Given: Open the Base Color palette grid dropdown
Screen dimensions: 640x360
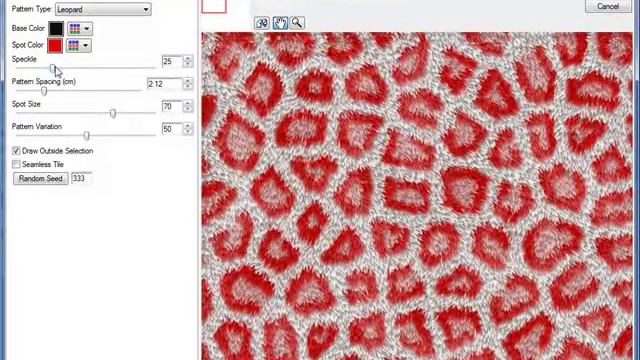Looking at the screenshot, I should 80,29.
